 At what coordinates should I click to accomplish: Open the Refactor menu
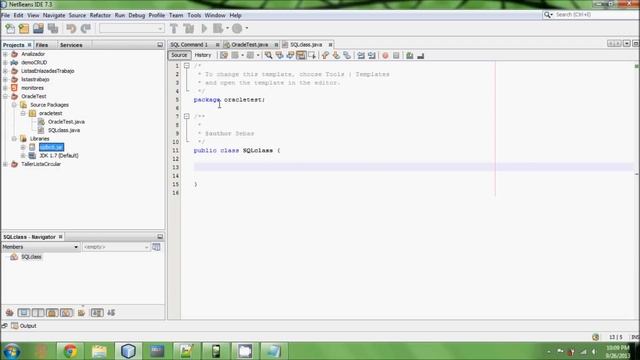coord(100,15)
